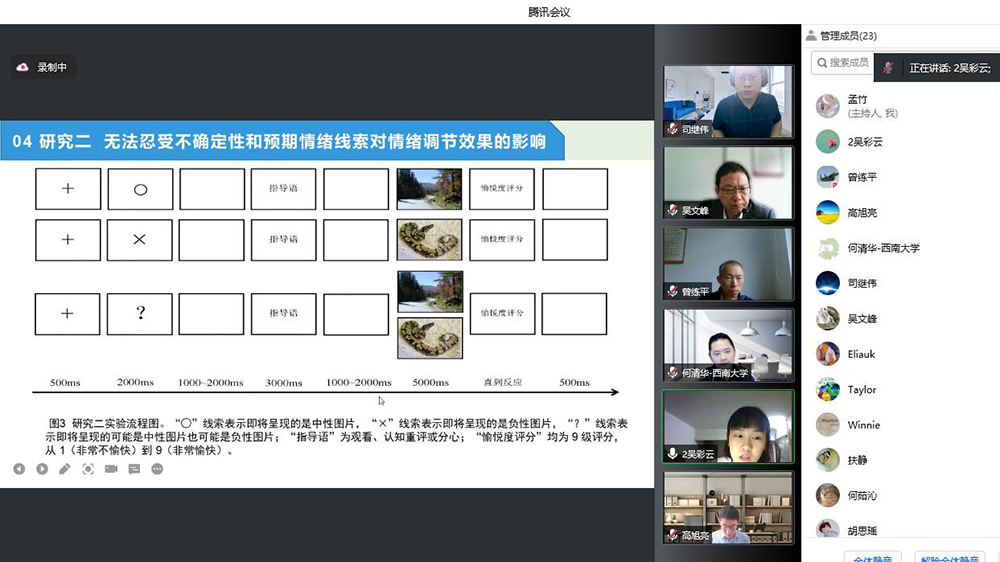The width and height of the screenshot is (1000, 562).
Task: Go to previous slide in presentation toolbar
Action: coord(19,469)
